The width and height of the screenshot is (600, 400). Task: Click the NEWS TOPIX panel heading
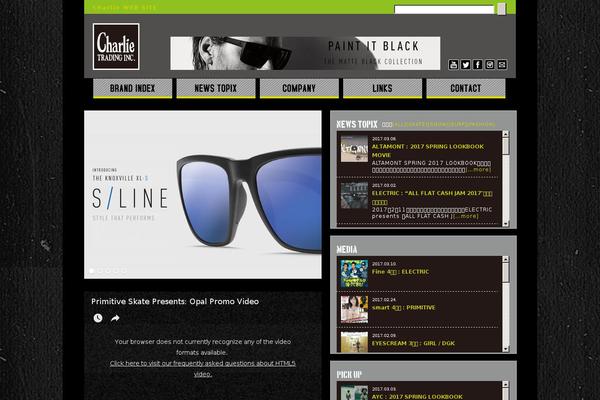tap(357, 124)
